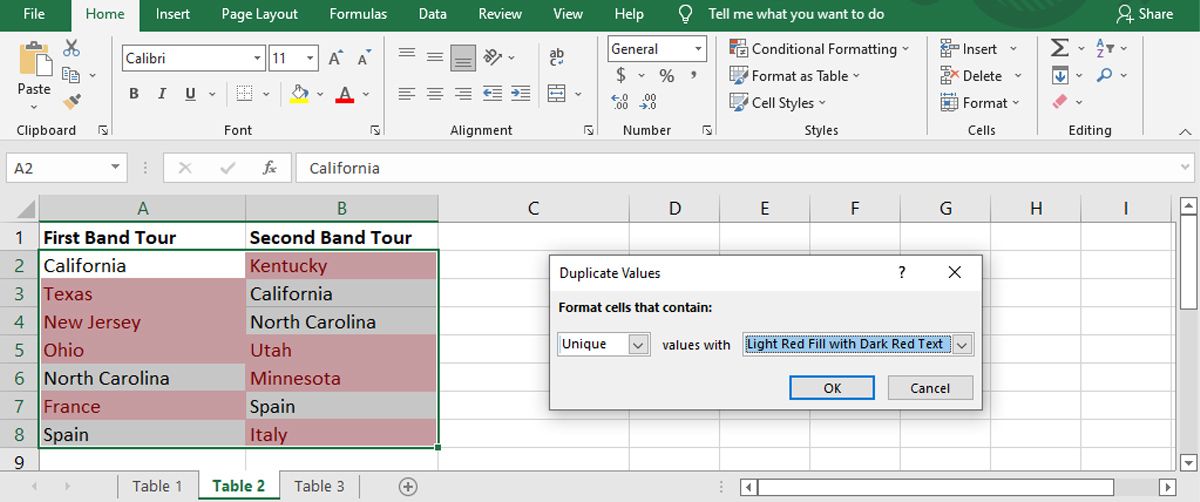
Task: Click the Merge & Center icon
Action: tap(557, 94)
